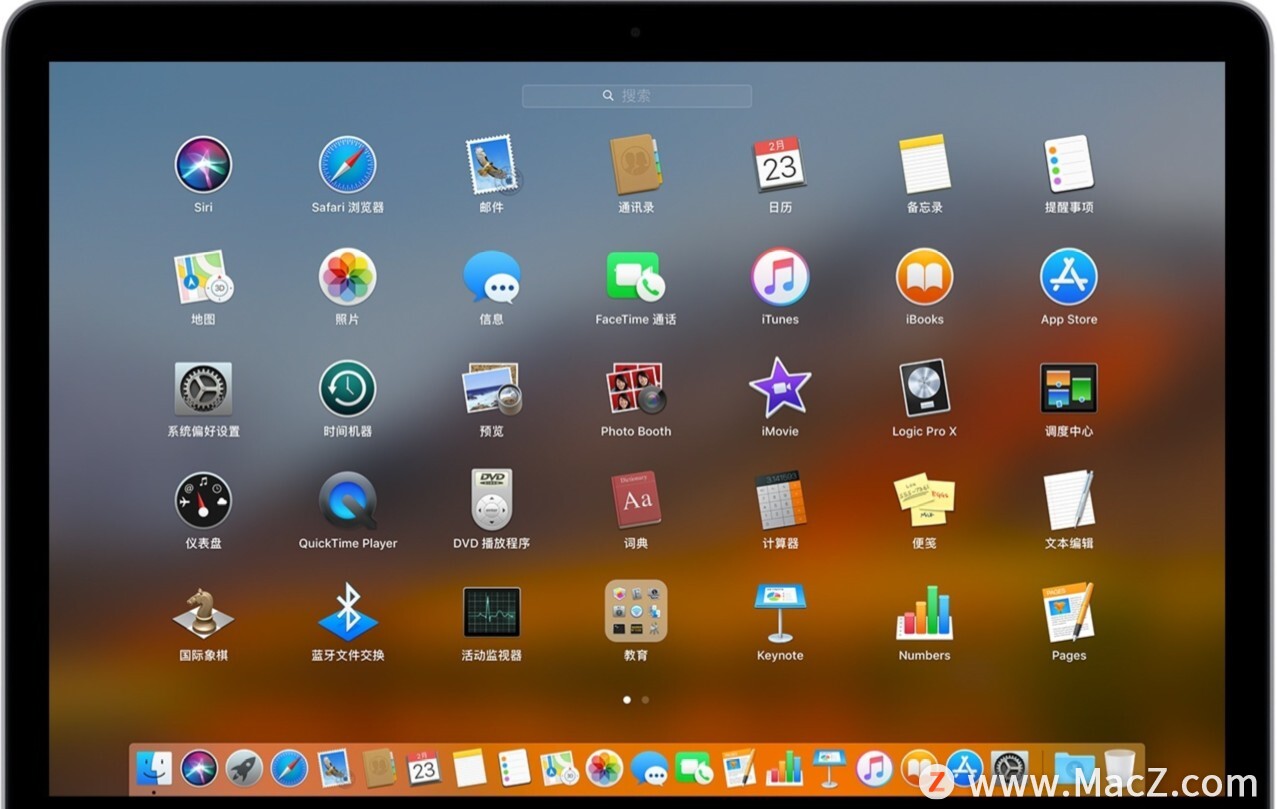The image size is (1277, 809).
Task: Launch the 计算器 calculator app
Action: click(x=780, y=501)
